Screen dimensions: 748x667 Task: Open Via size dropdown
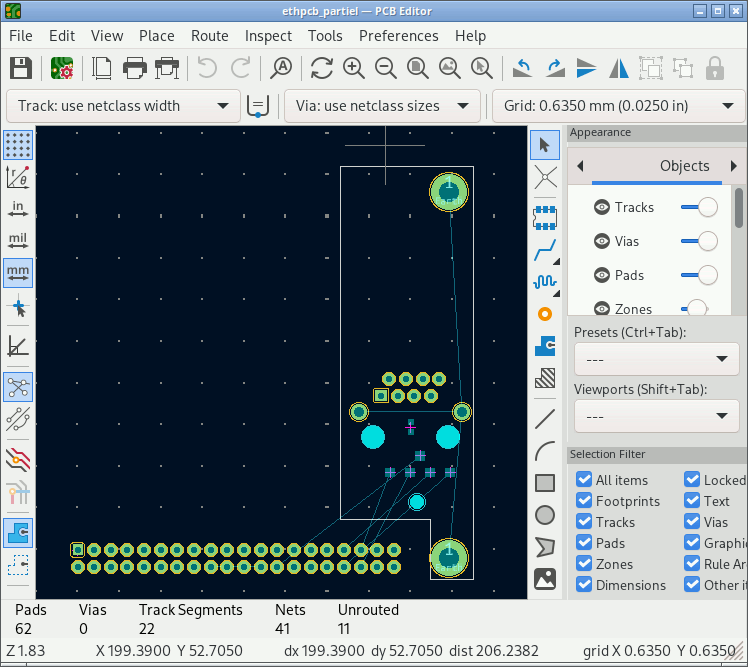coord(382,106)
